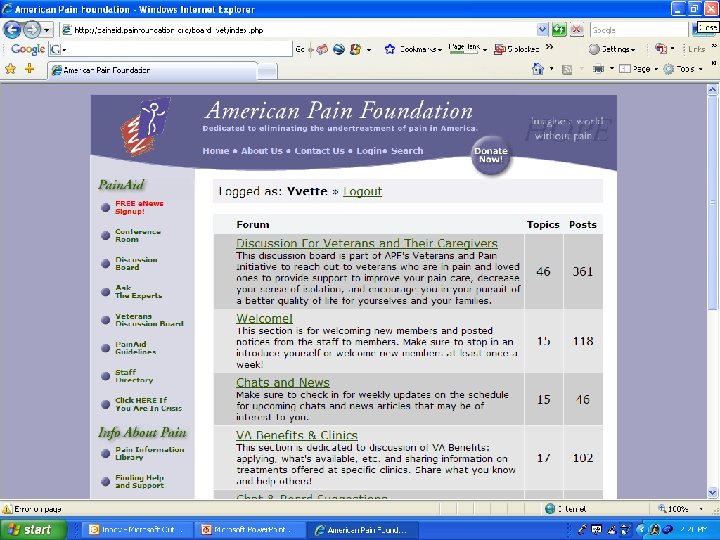720x540 pixels.
Task: Click the red Stop loading icon
Action: (577, 30)
